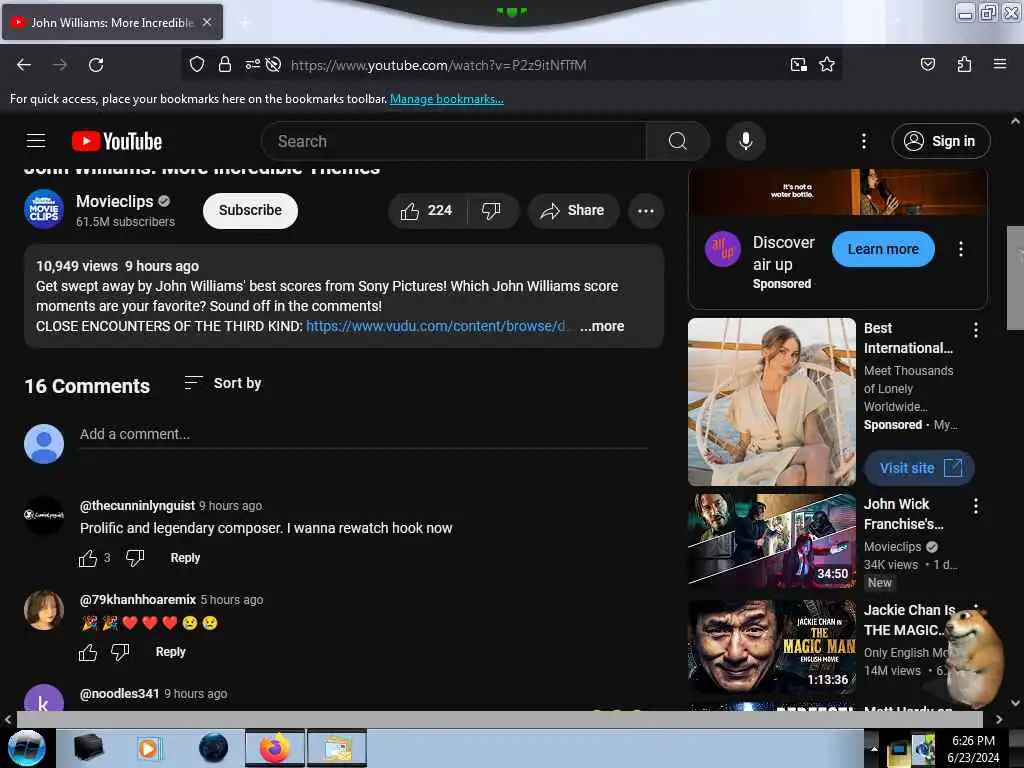Bookmark this page with the star icon

827,65
